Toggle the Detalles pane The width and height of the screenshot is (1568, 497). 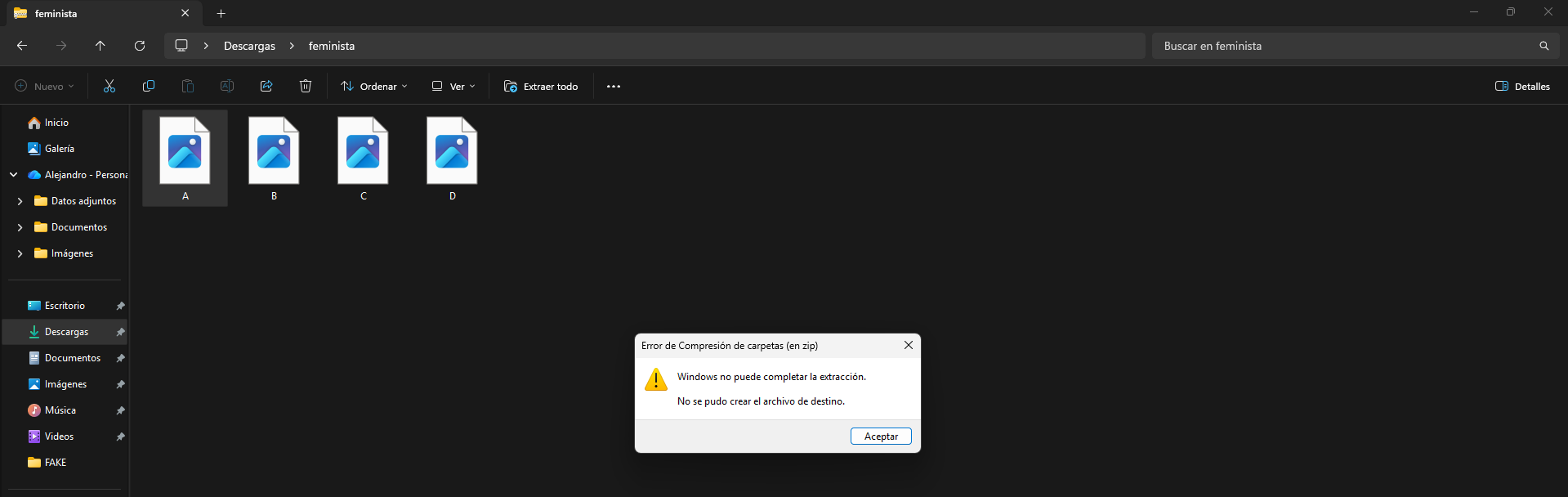[x=1522, y=87]
